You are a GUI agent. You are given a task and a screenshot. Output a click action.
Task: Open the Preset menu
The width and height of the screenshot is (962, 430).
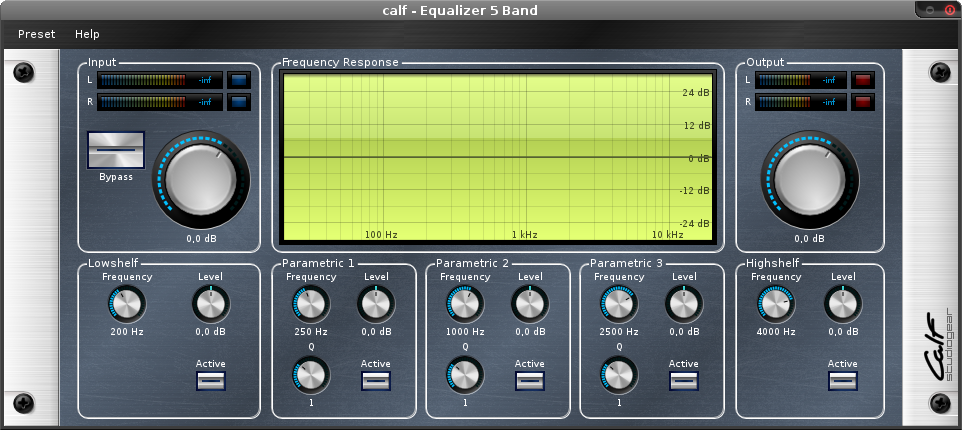[36, 34]
